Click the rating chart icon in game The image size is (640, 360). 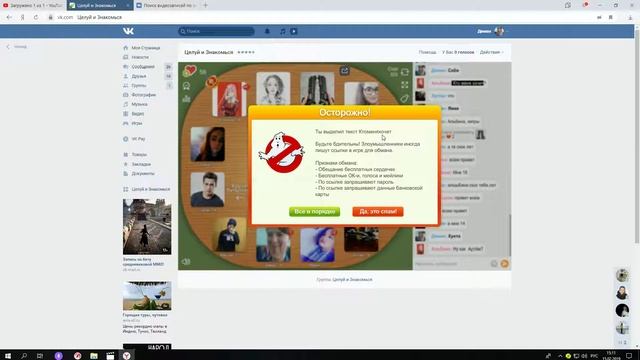[x=187, y=98]
